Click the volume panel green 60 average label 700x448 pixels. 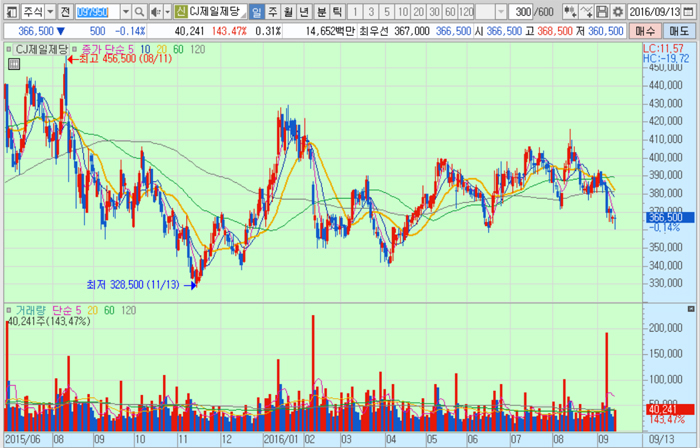point(109,310)
